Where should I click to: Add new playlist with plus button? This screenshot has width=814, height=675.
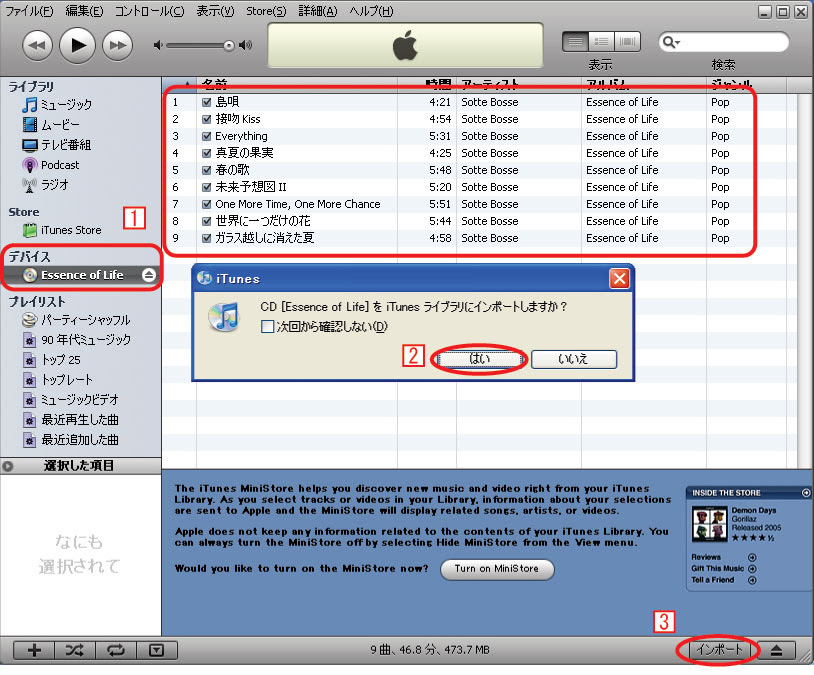click(34, 650)
